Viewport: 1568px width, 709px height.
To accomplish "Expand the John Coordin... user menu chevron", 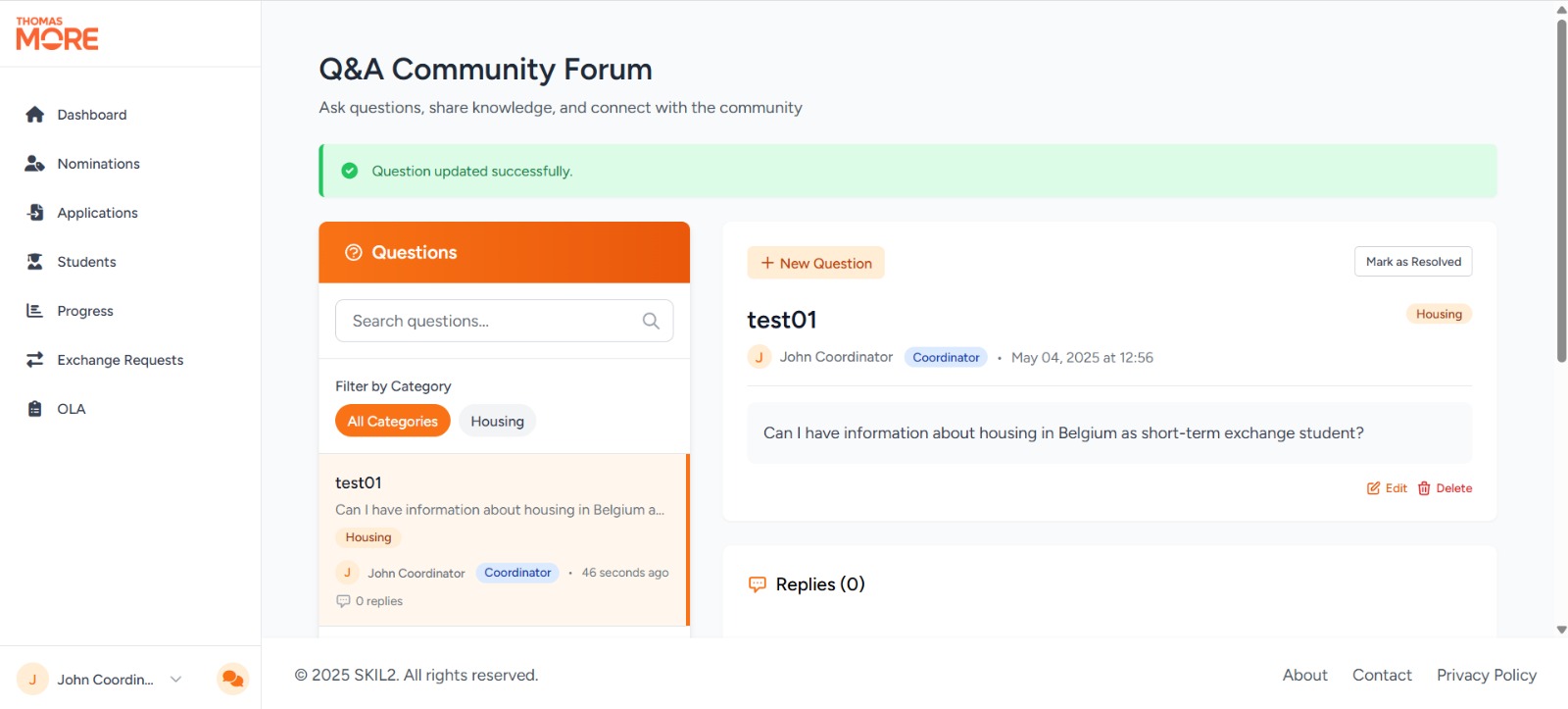I will pyautogui.click(x=176, y=679).
